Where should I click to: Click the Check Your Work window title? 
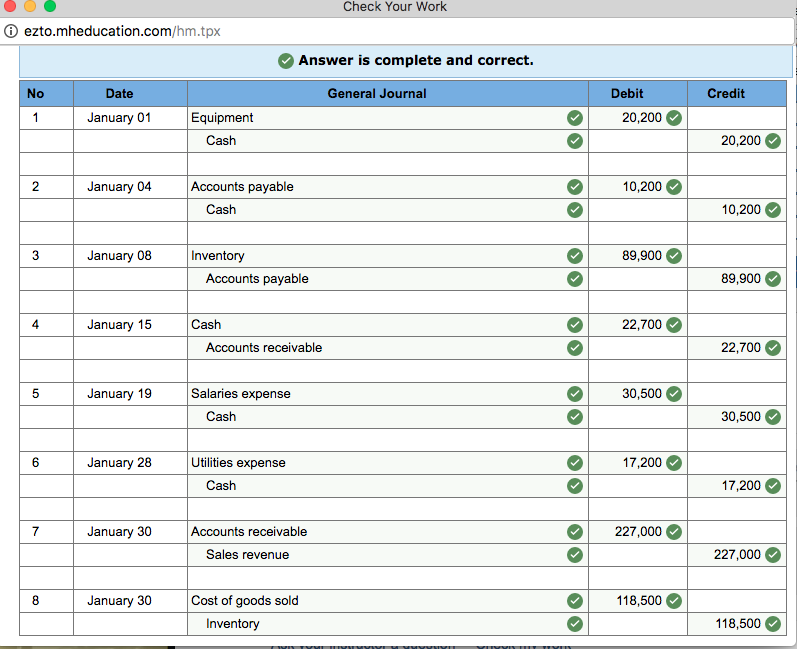395,7
